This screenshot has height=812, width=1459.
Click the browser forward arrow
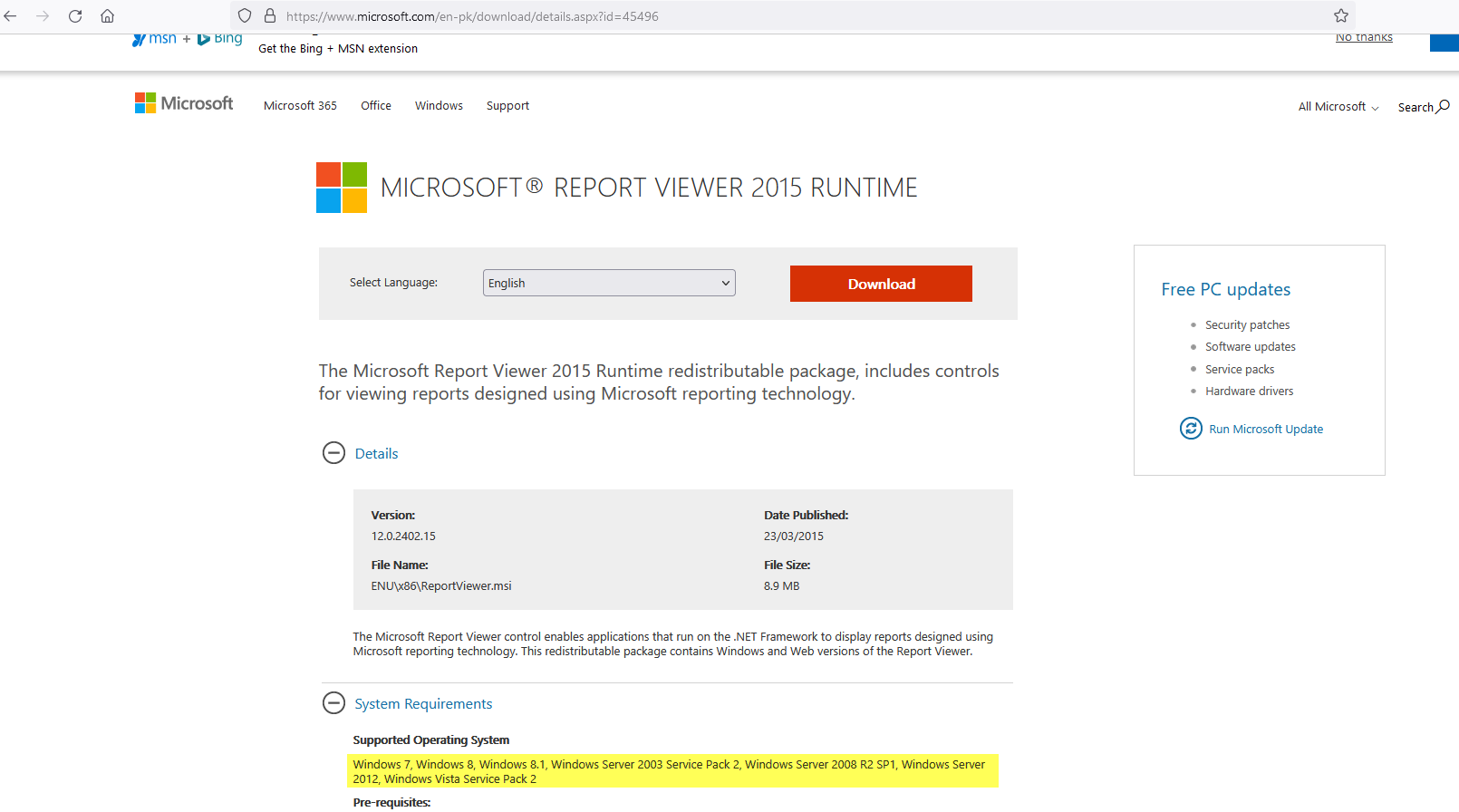pos(43,16)
